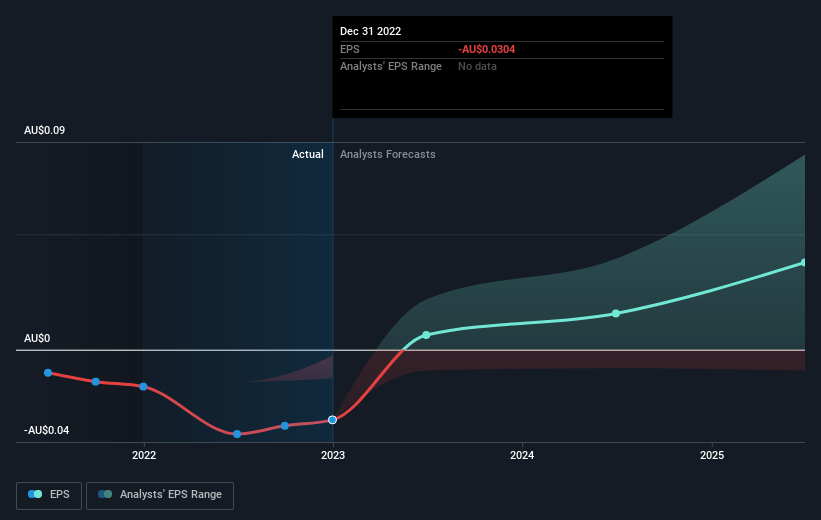Toggle the EPS legend series
Screen dimensions: 821x520
49,495
